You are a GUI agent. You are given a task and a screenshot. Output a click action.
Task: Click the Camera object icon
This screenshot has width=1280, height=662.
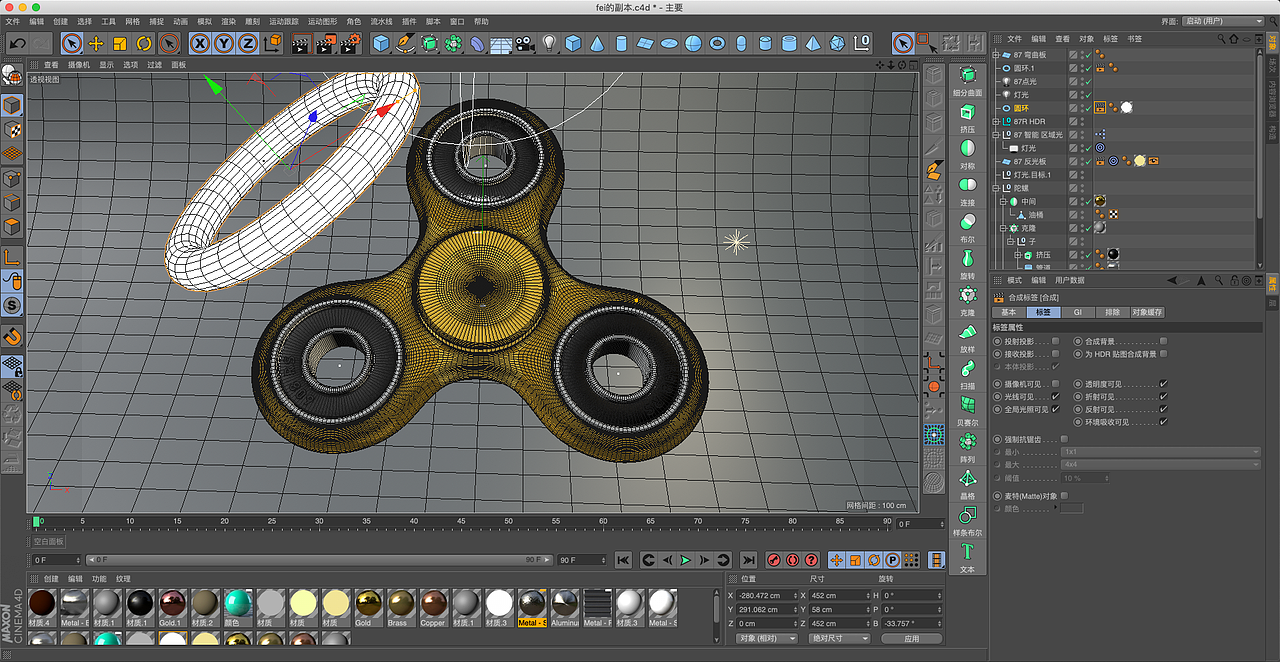(x=525, y=43)
